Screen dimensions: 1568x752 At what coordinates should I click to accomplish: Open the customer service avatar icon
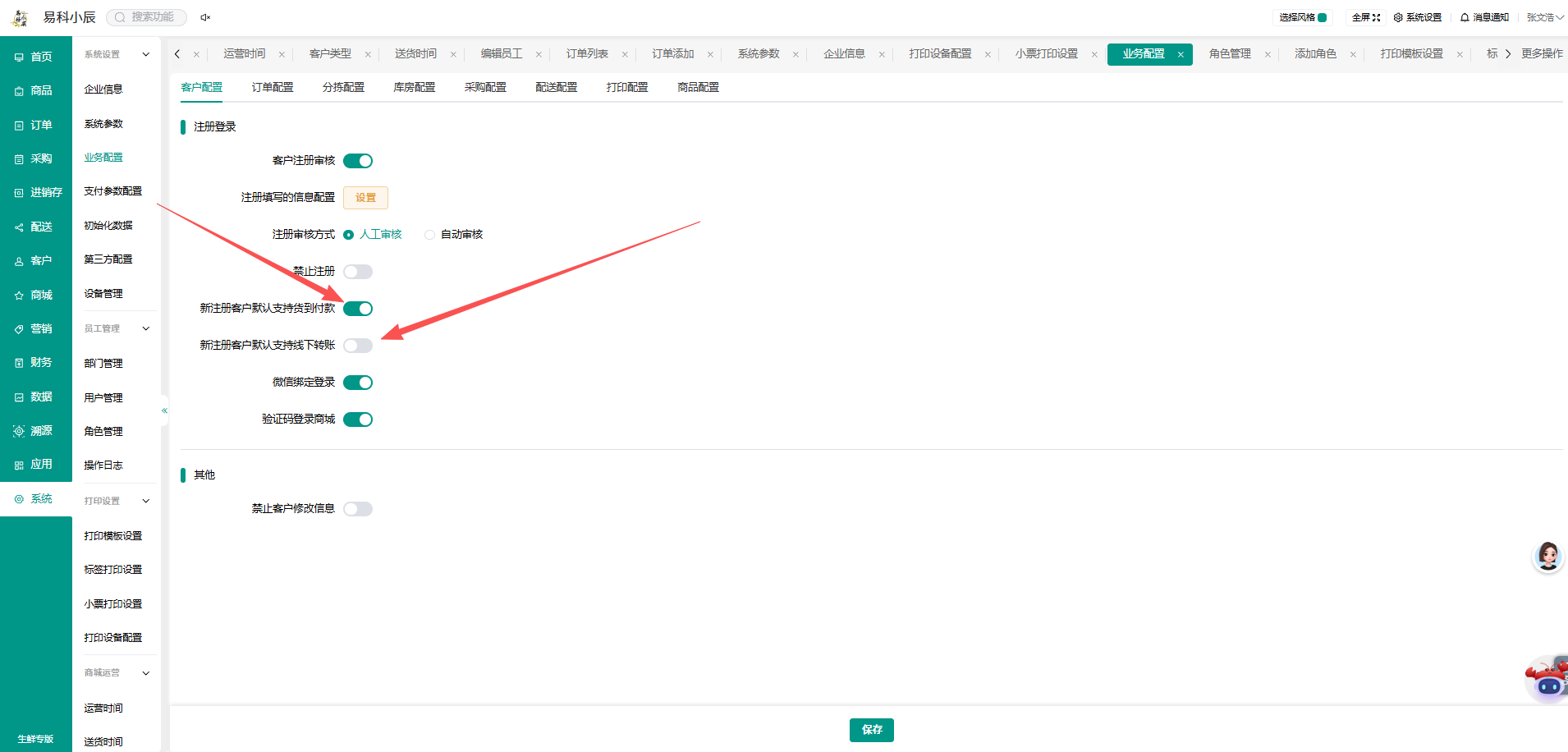[1548, 557]
